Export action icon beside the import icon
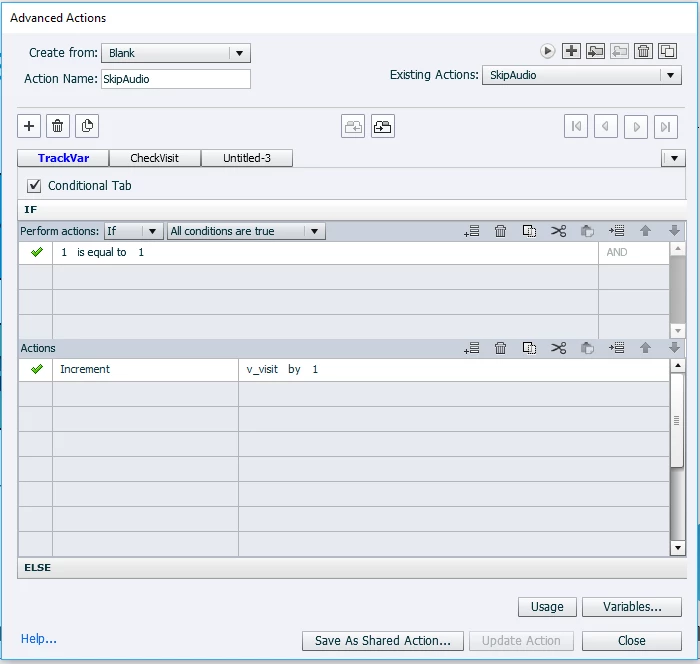 click(619, 51)
